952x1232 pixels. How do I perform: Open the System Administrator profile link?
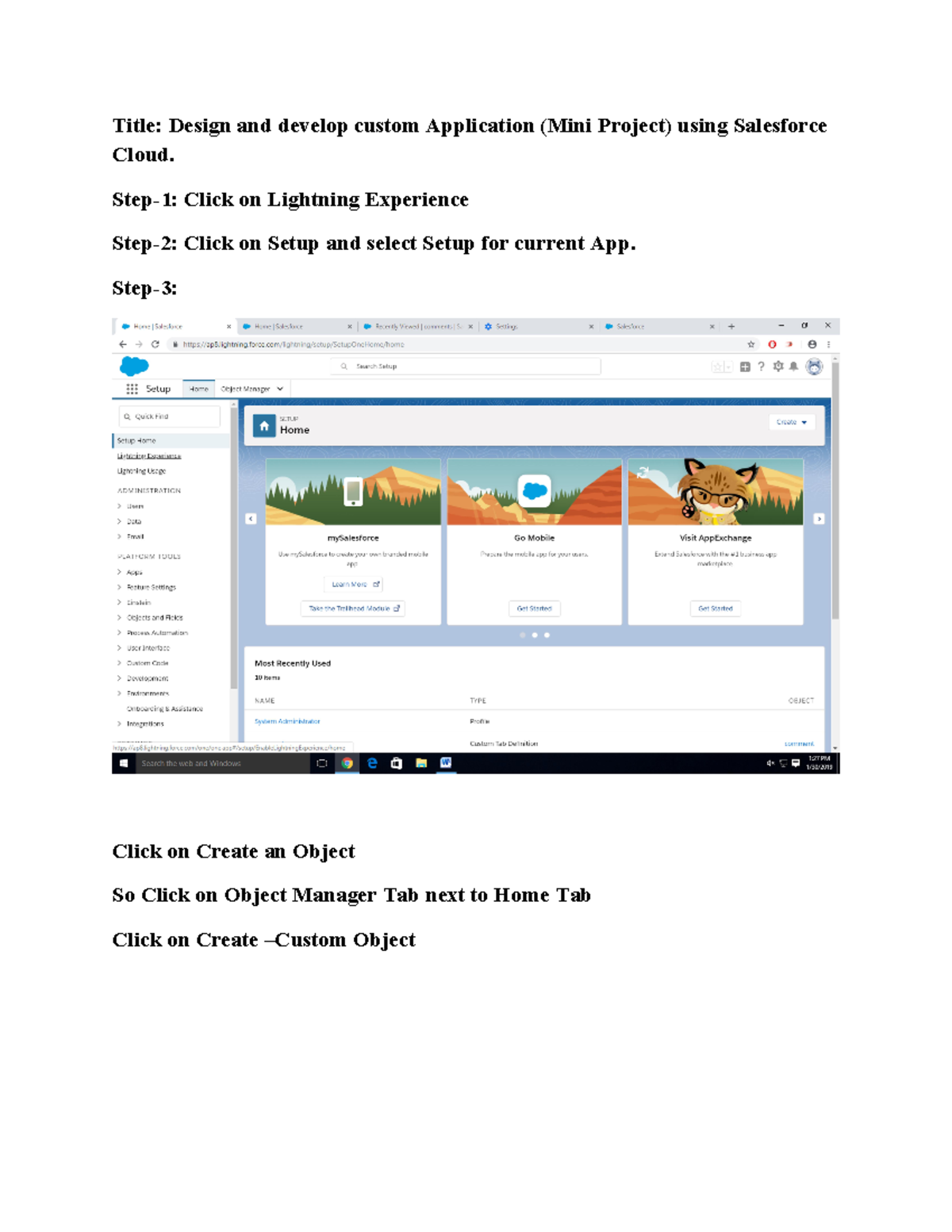coord(287,721)
